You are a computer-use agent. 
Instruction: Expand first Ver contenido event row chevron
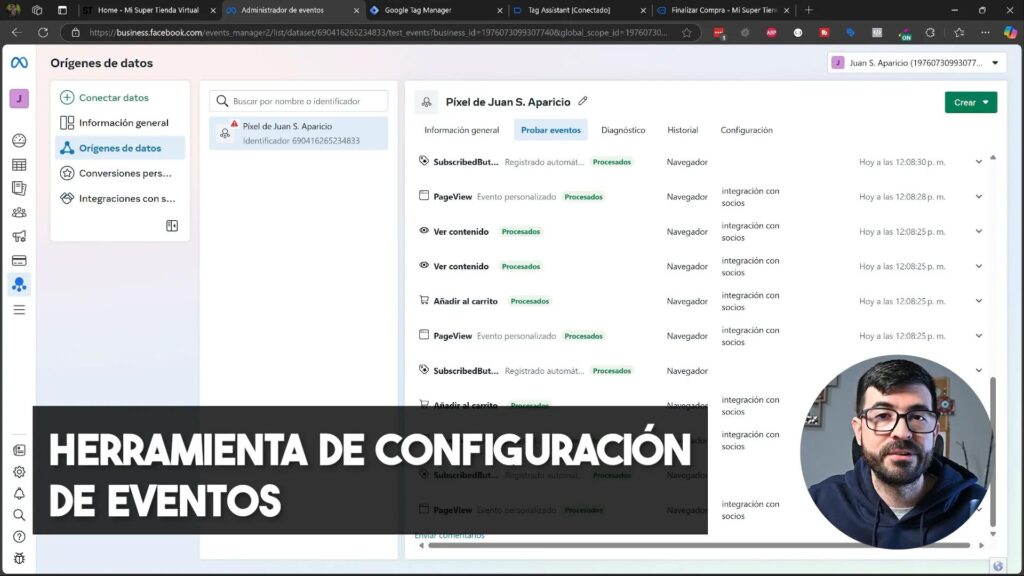(x=979, y=231)
